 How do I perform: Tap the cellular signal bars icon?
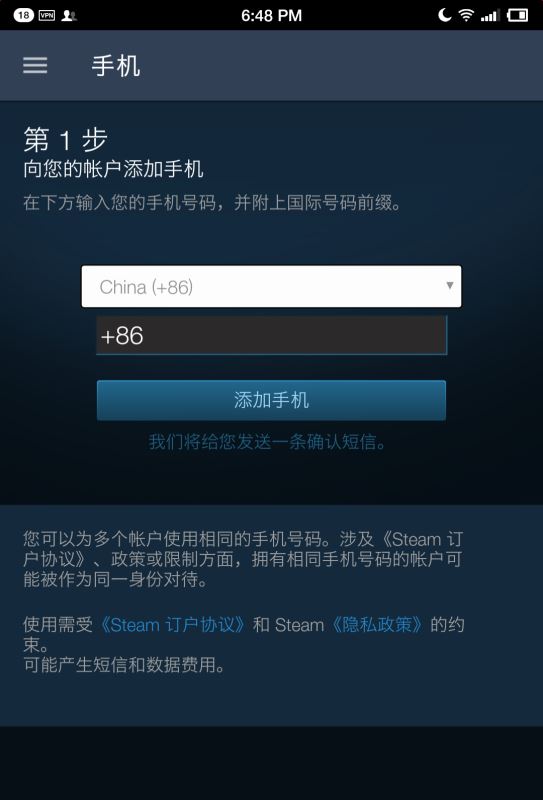[490, 16]
